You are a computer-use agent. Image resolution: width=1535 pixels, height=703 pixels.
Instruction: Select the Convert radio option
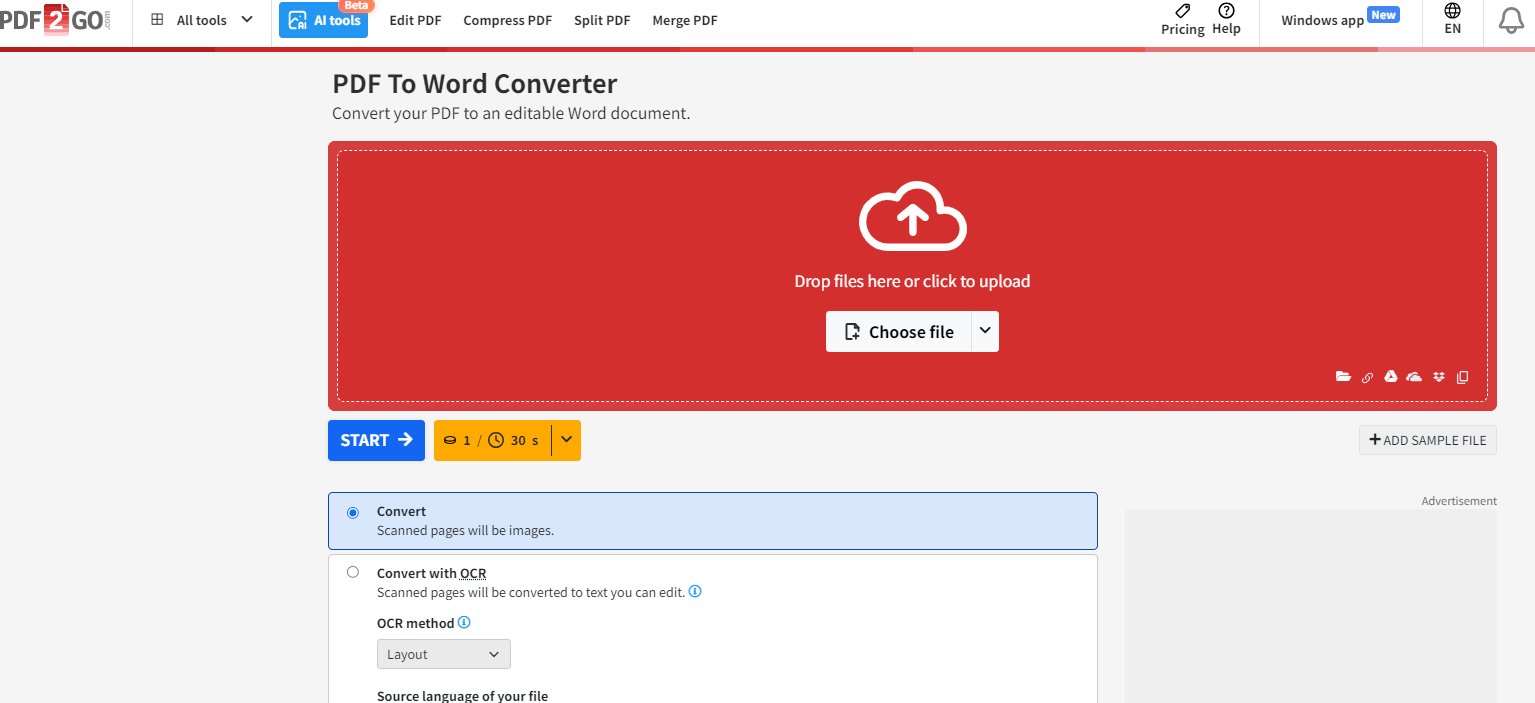click(353, 513)
